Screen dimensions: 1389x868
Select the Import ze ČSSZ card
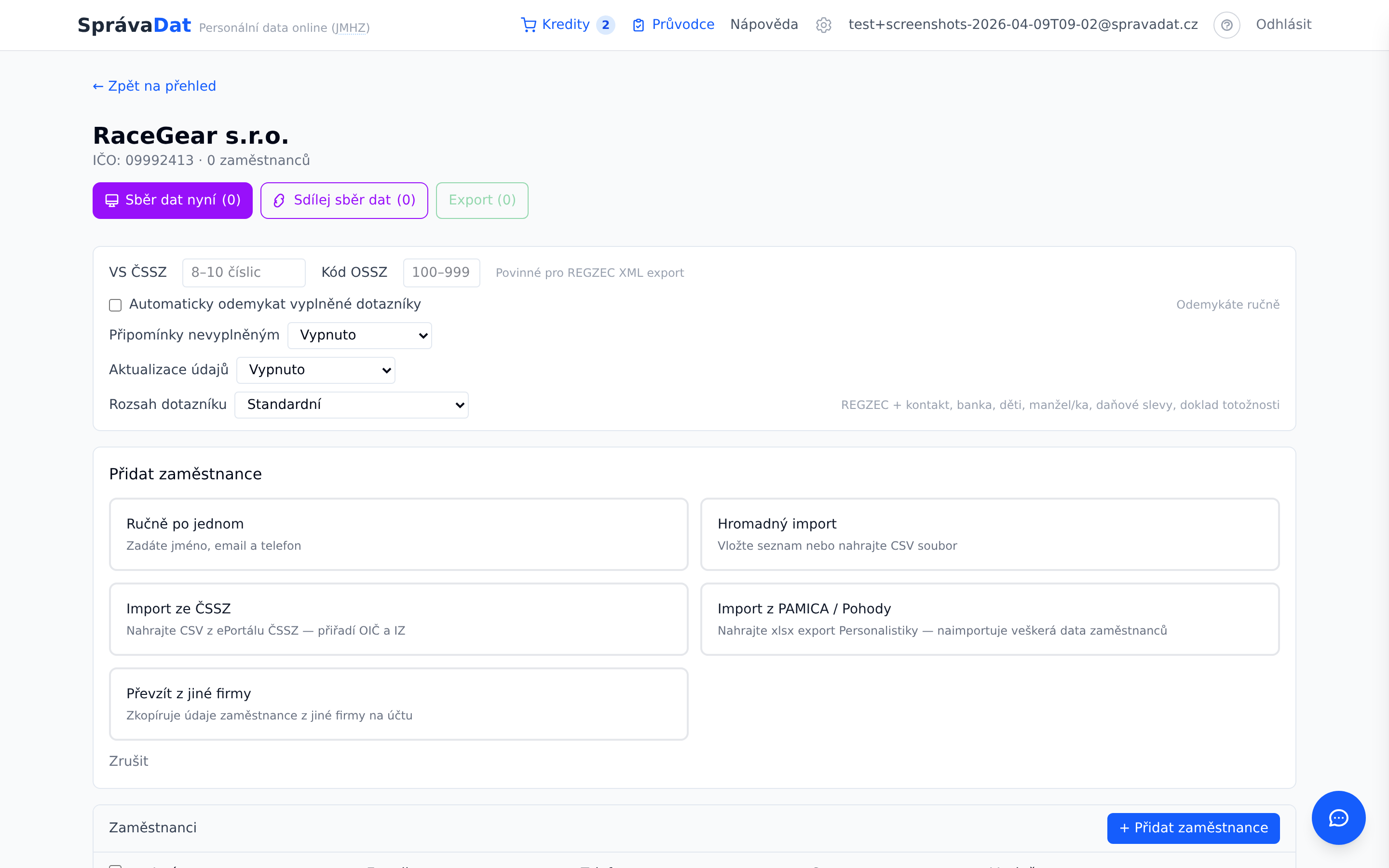tap(399, 619)
